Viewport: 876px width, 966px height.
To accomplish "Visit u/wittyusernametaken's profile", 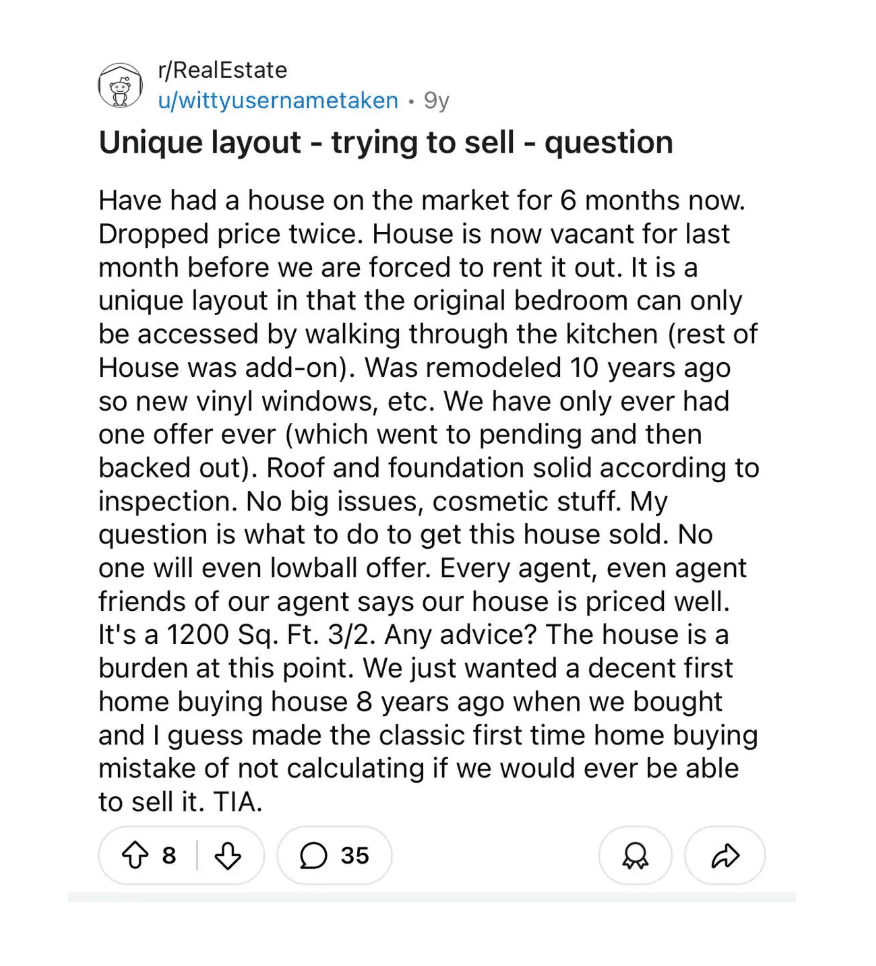I will [277, 100].
